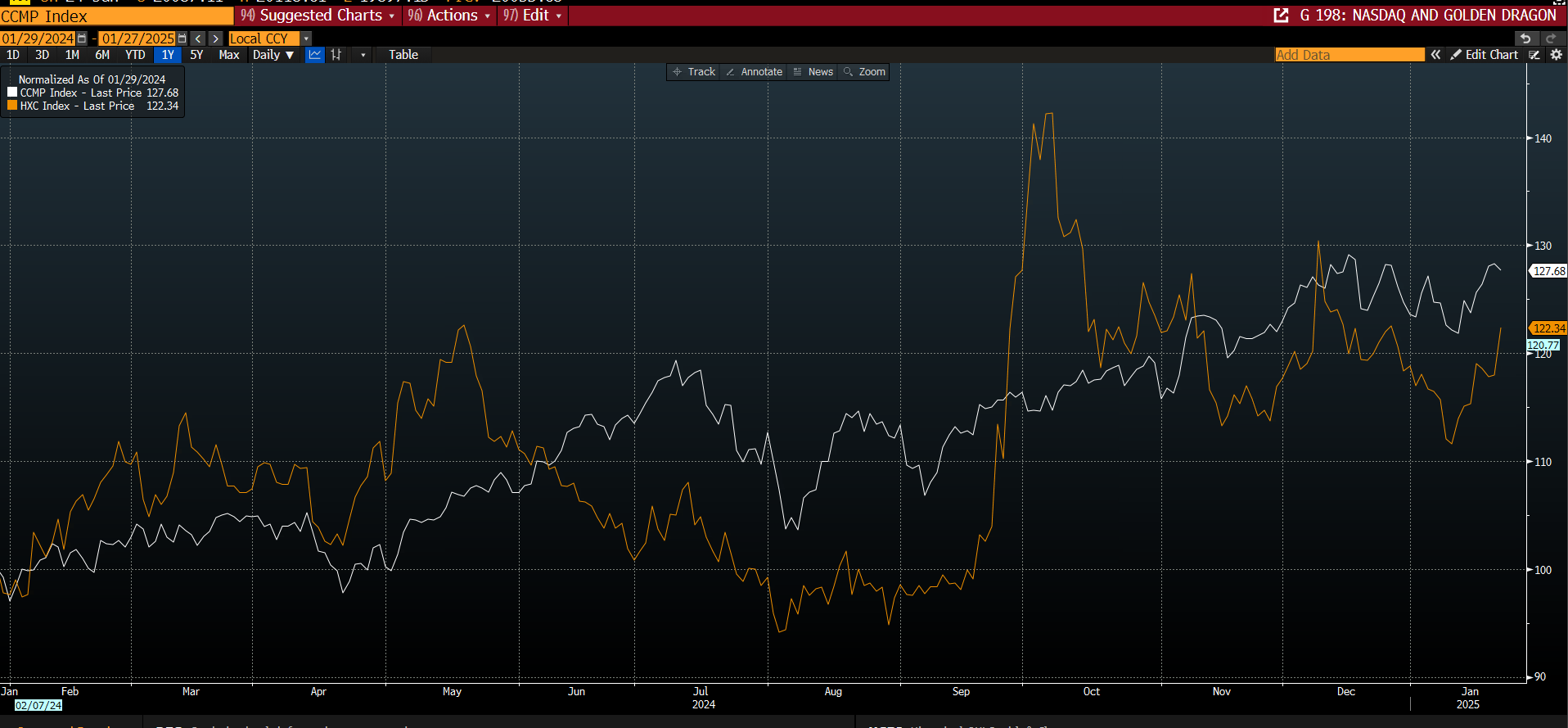Expand the Daily periodicity dropdown

[x=273, y=55]
